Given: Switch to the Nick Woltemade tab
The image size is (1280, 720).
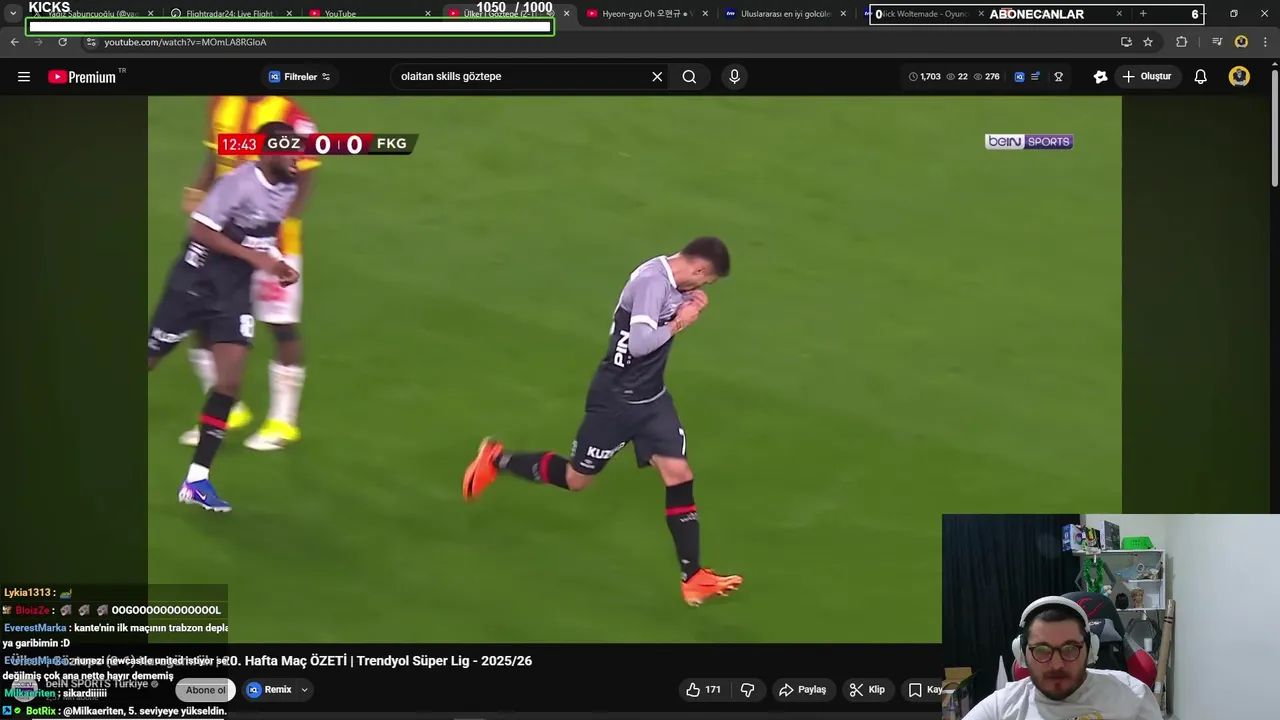Looking at the screenshot, I should click(925, 14).
